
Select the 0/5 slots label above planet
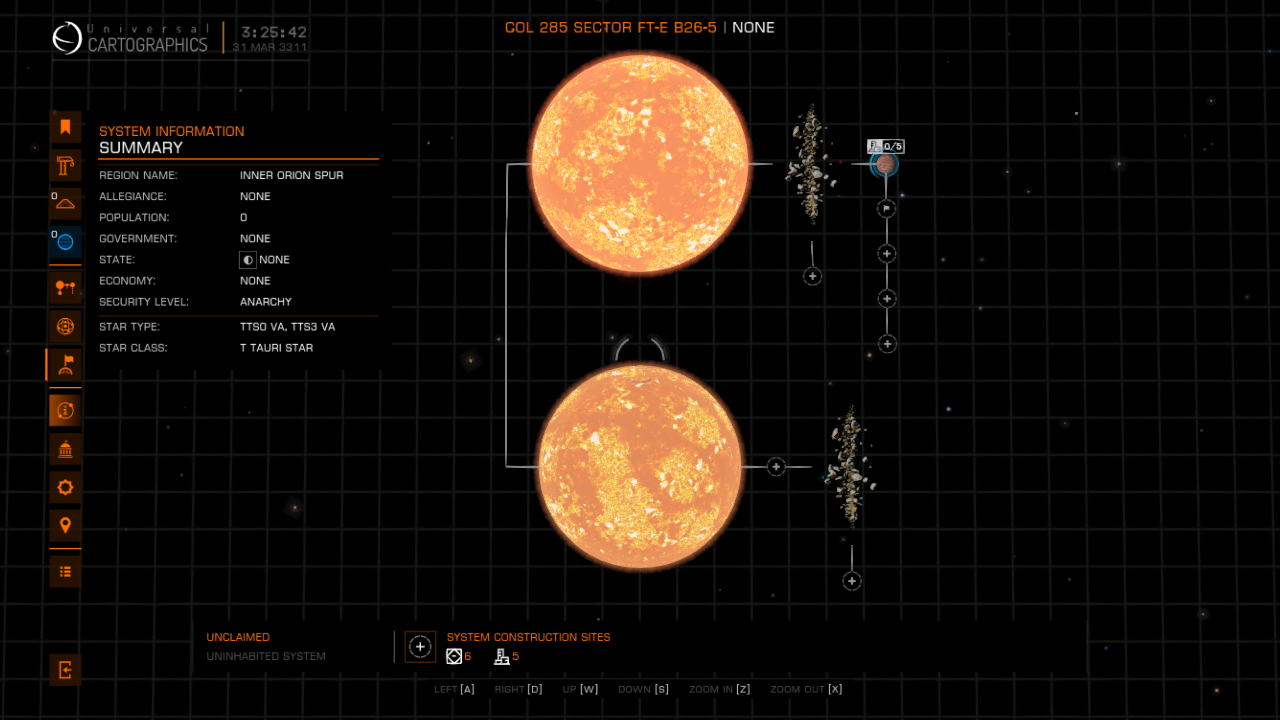(x=886, y=146)
